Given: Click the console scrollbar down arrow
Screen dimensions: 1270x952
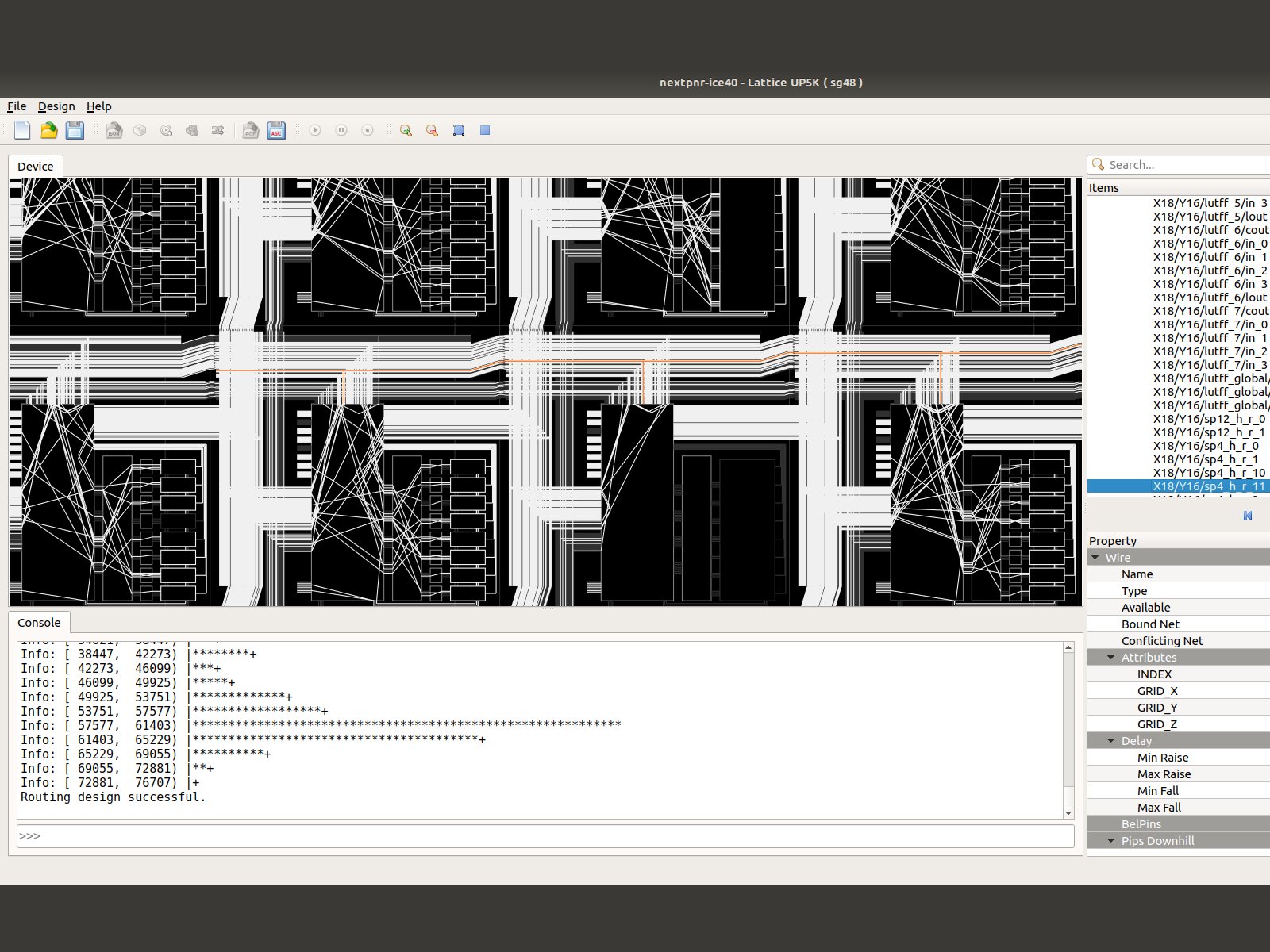Looking at the screenshot, I should pyautogui.click(x=1068, y=812).
